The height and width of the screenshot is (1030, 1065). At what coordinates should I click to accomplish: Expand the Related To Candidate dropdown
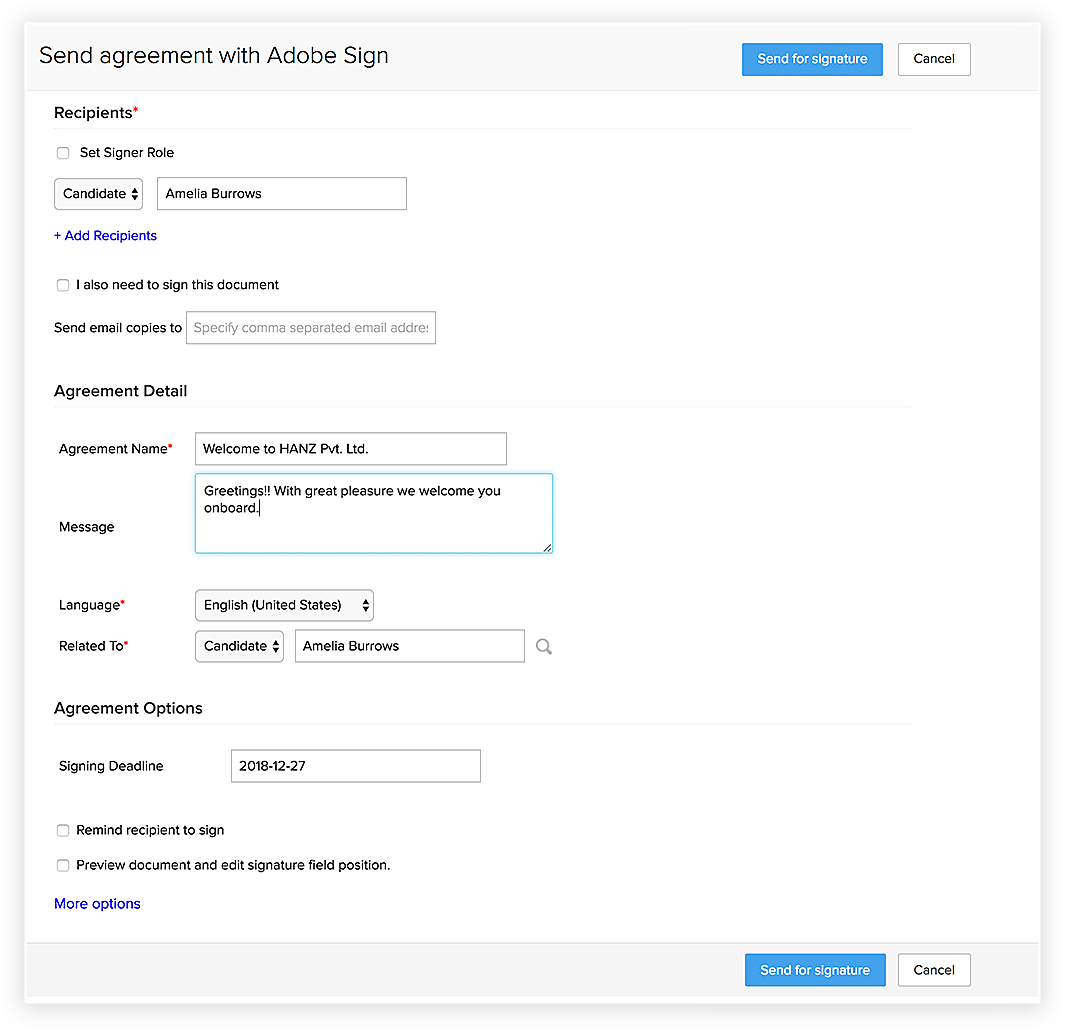tap(240, 646)
